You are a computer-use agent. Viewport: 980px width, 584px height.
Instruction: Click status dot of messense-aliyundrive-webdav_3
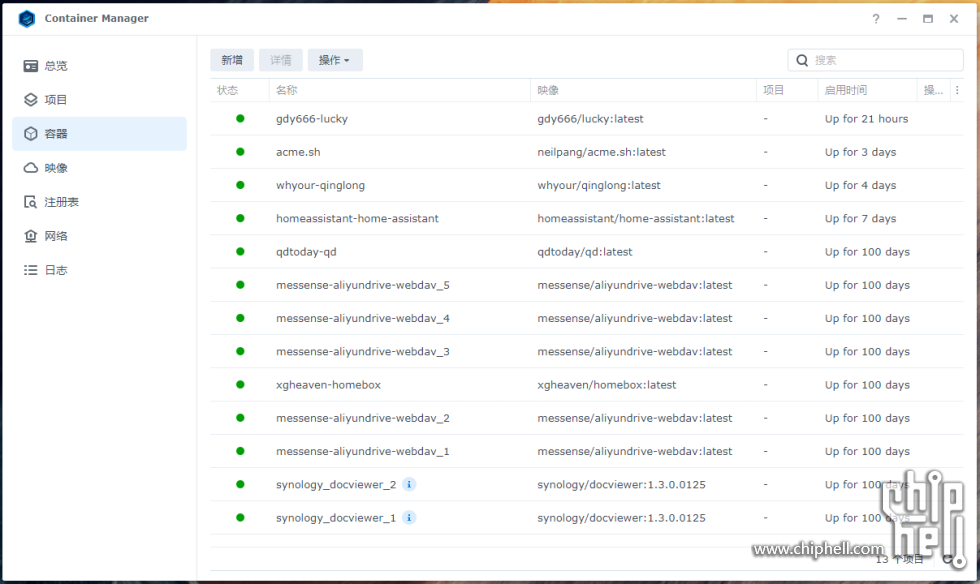[x=240, y=351]
